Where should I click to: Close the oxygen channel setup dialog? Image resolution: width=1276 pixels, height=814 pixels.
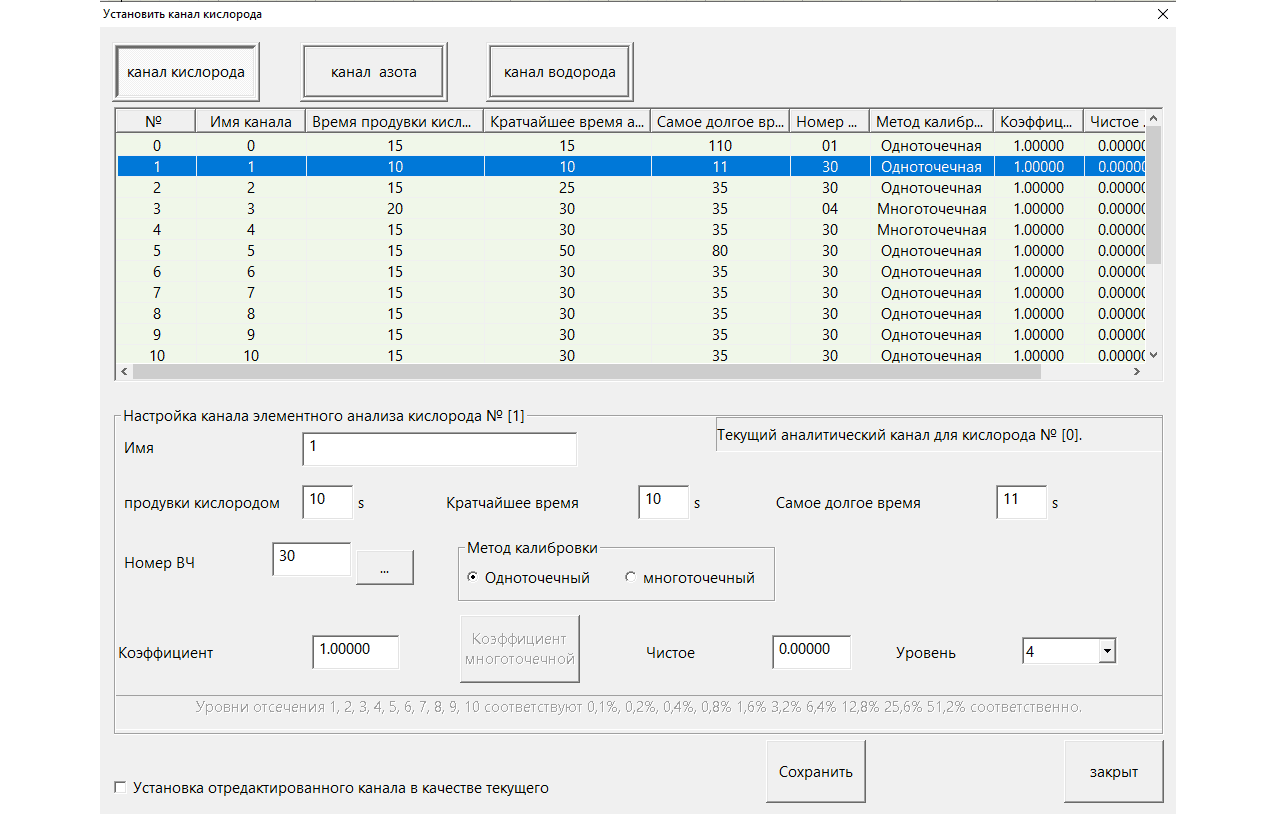[1161, 15]
